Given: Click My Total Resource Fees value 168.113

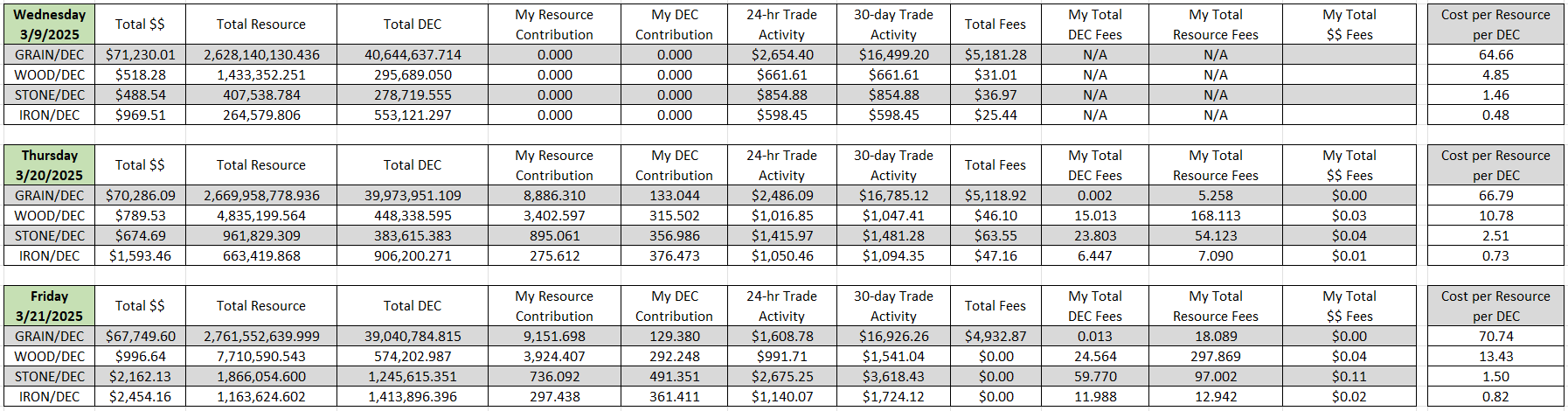Looking at the screenshot, I should pos(1216,215).
